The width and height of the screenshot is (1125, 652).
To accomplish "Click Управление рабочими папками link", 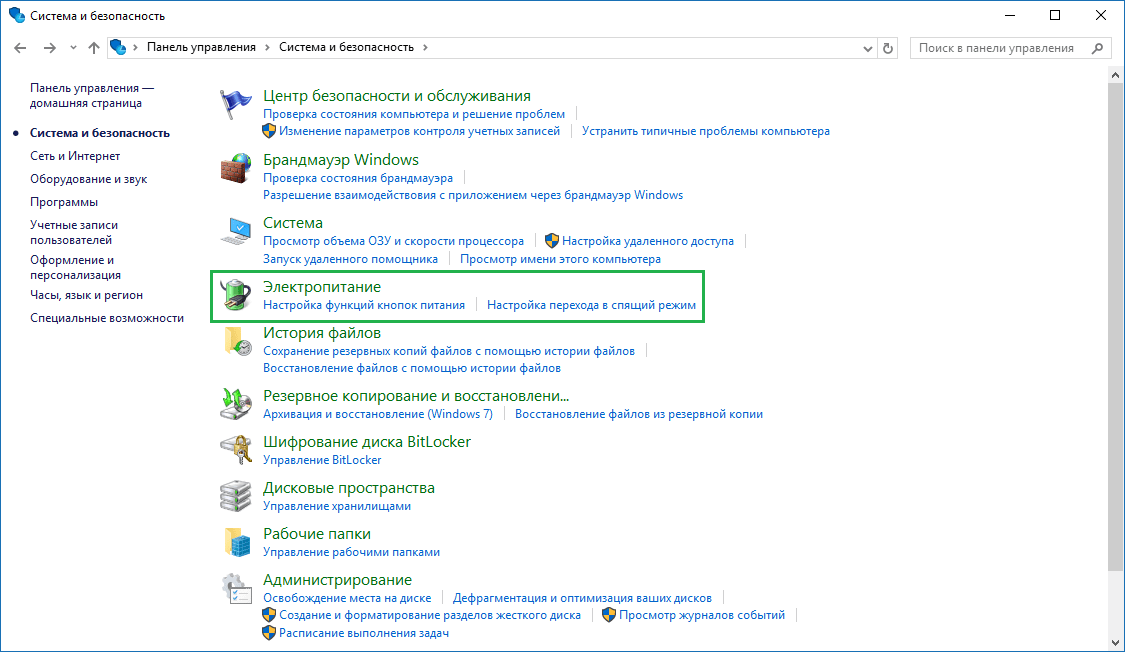I will 351,552.
